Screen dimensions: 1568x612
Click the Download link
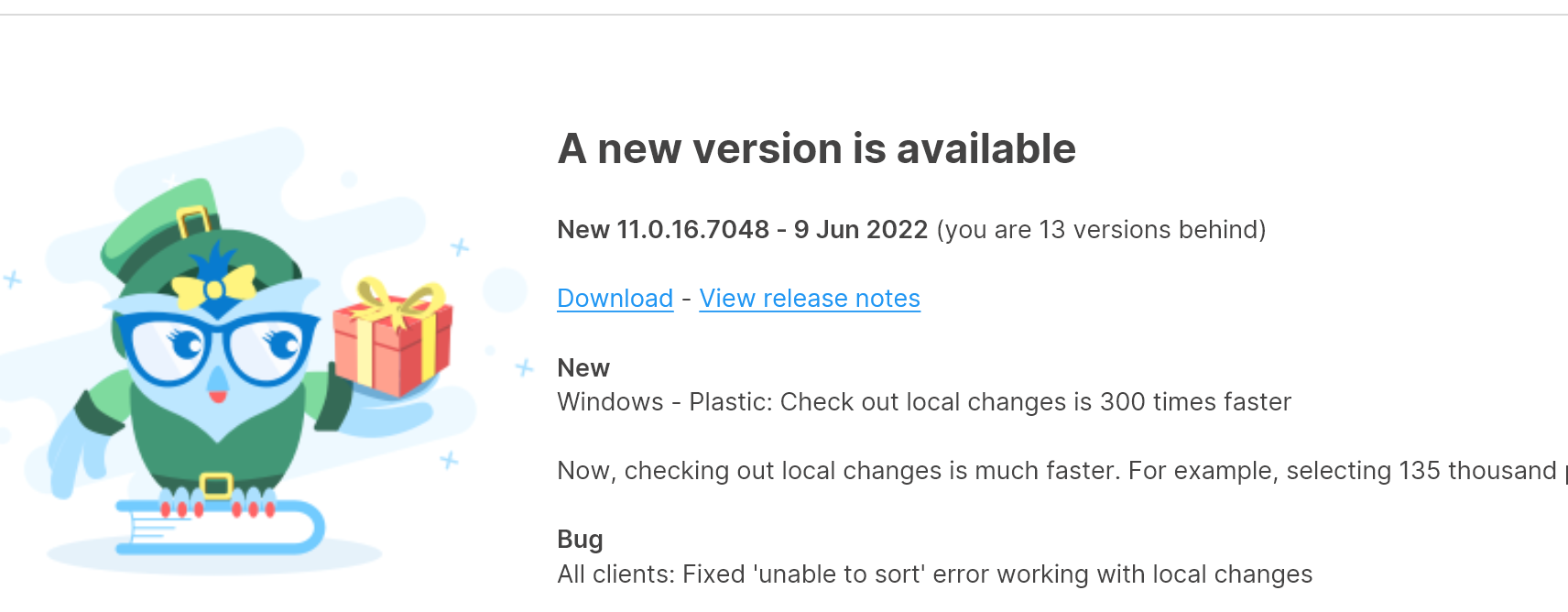click(x=615, y=299)
